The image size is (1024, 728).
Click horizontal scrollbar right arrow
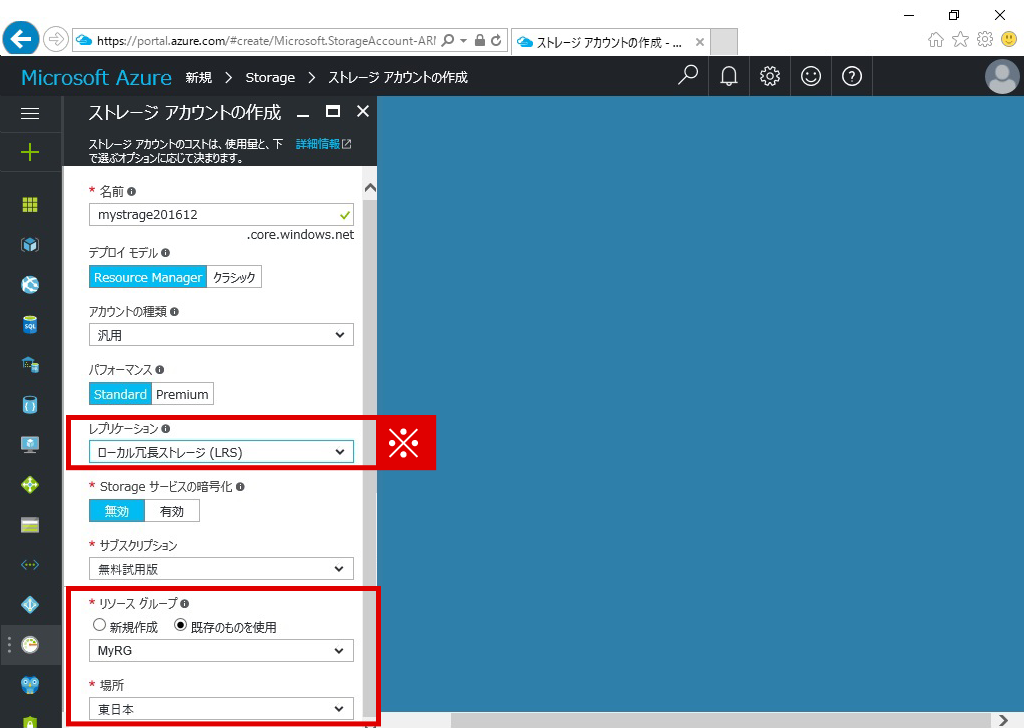(x=1004, y=720)
